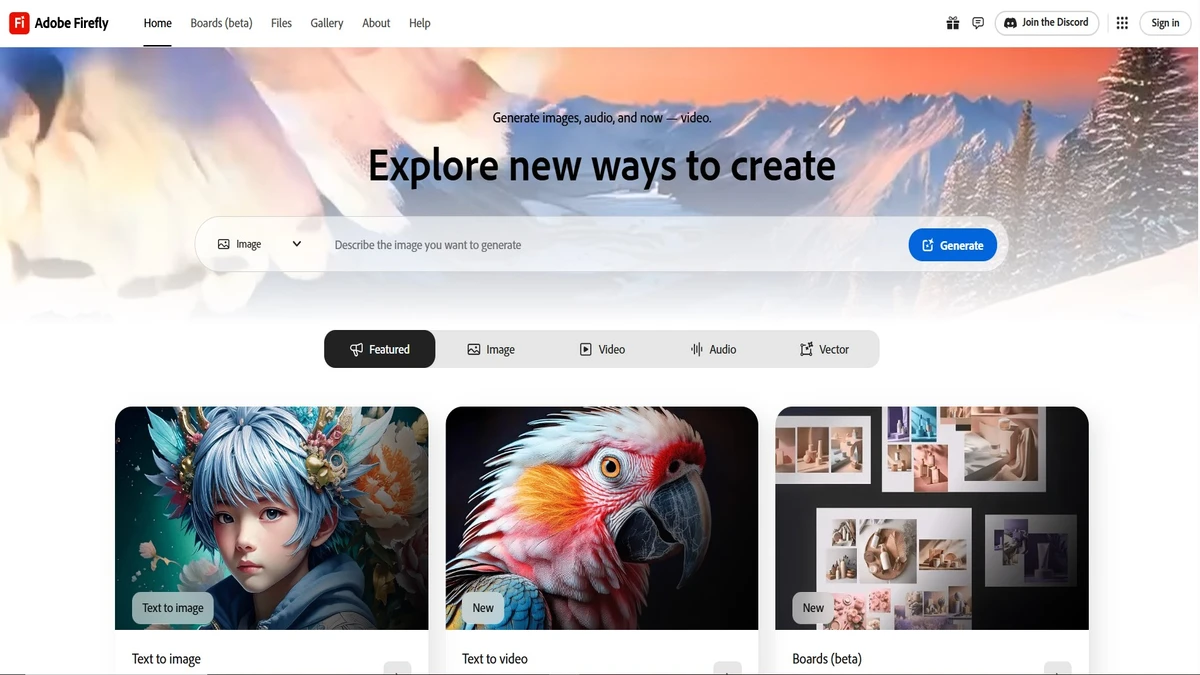Click Join the Discord
Image resolution: width=1200 pixels, height=675 pixels.
(1046, 22)
